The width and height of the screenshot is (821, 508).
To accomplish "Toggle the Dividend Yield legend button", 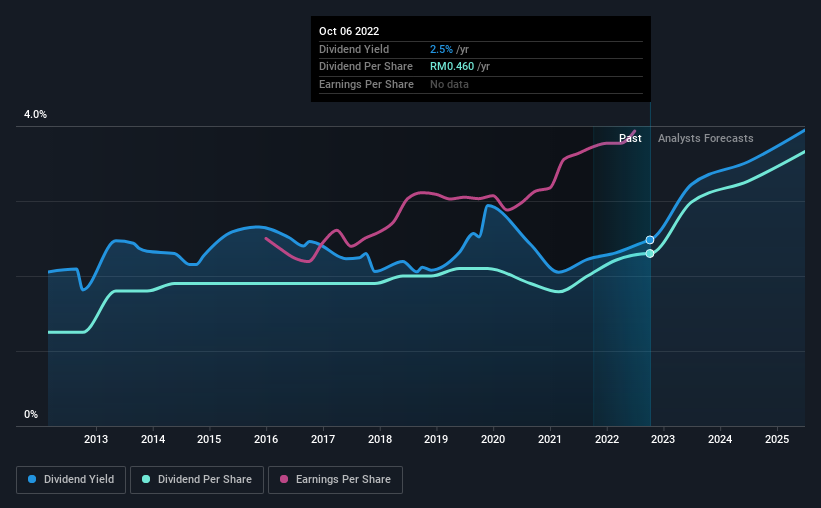I will click(71, 480).
